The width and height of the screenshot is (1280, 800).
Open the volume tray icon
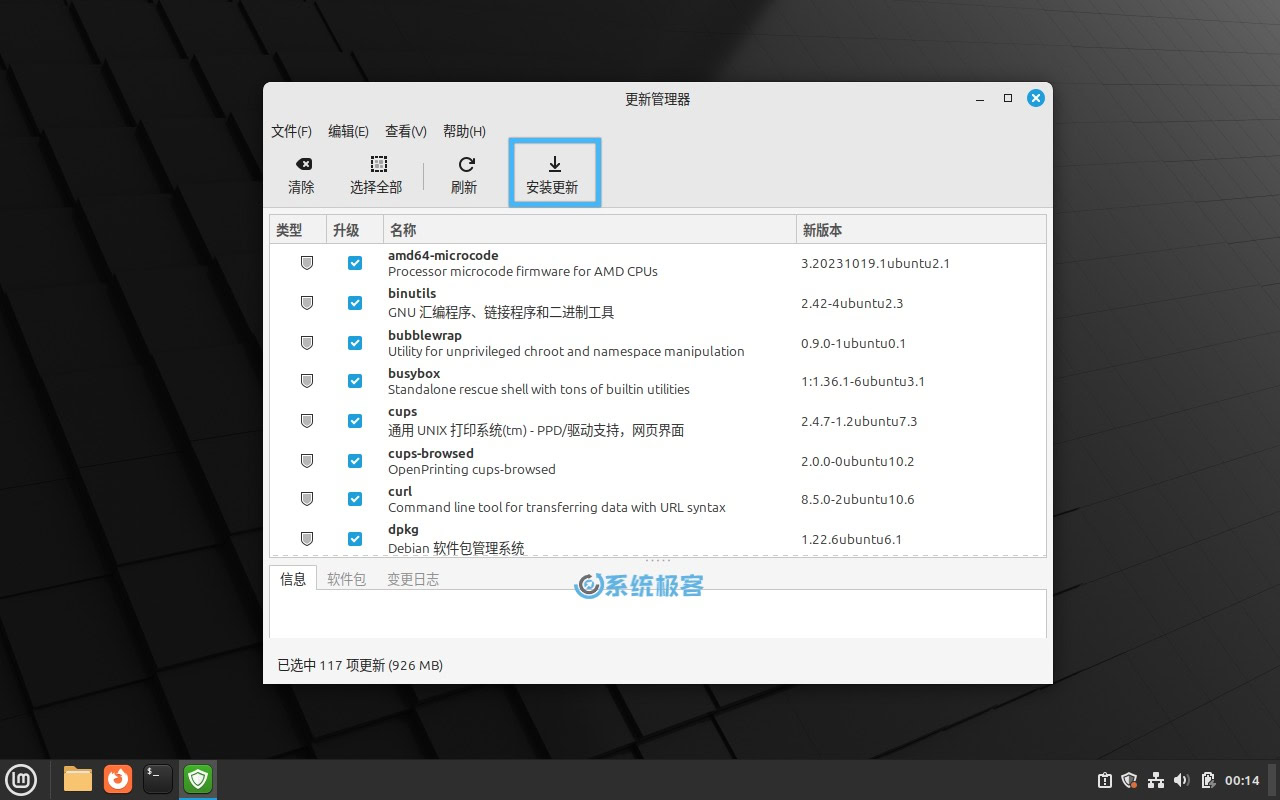coord(1181,780)
